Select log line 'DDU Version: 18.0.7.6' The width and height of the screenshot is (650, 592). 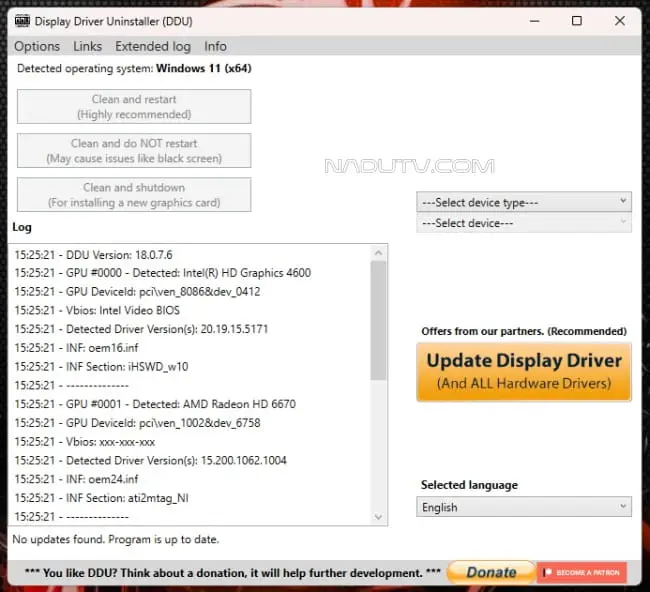pos(93,255)
